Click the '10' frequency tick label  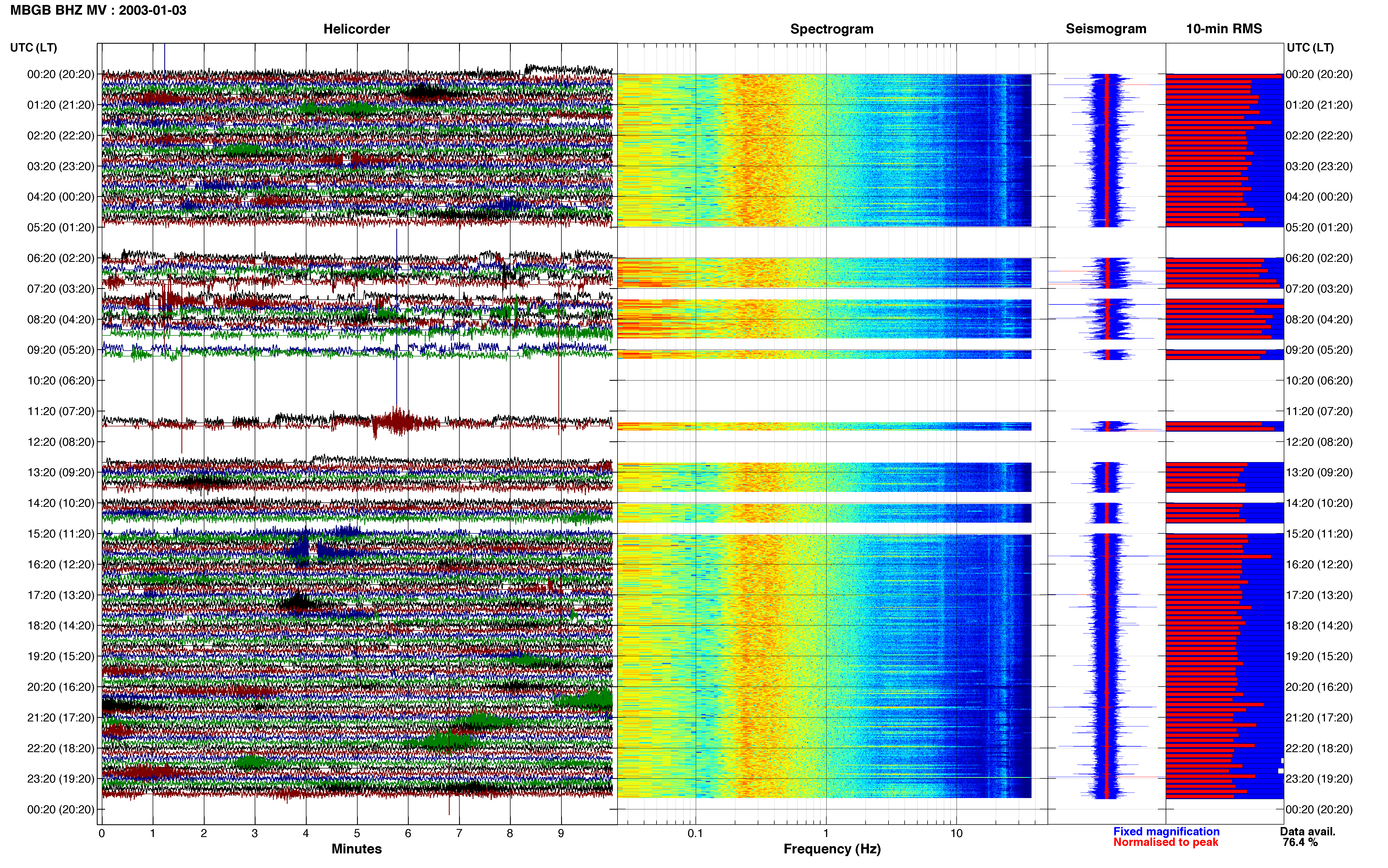(956, 833)
